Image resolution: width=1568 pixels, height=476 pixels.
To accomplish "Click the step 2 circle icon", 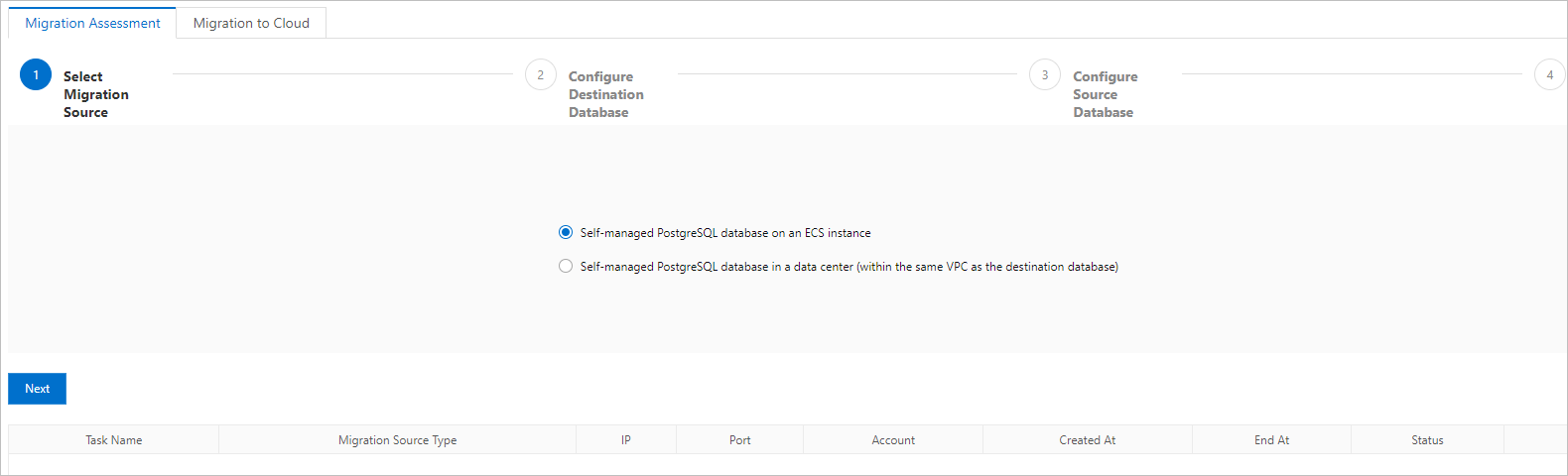I will 541,74.
